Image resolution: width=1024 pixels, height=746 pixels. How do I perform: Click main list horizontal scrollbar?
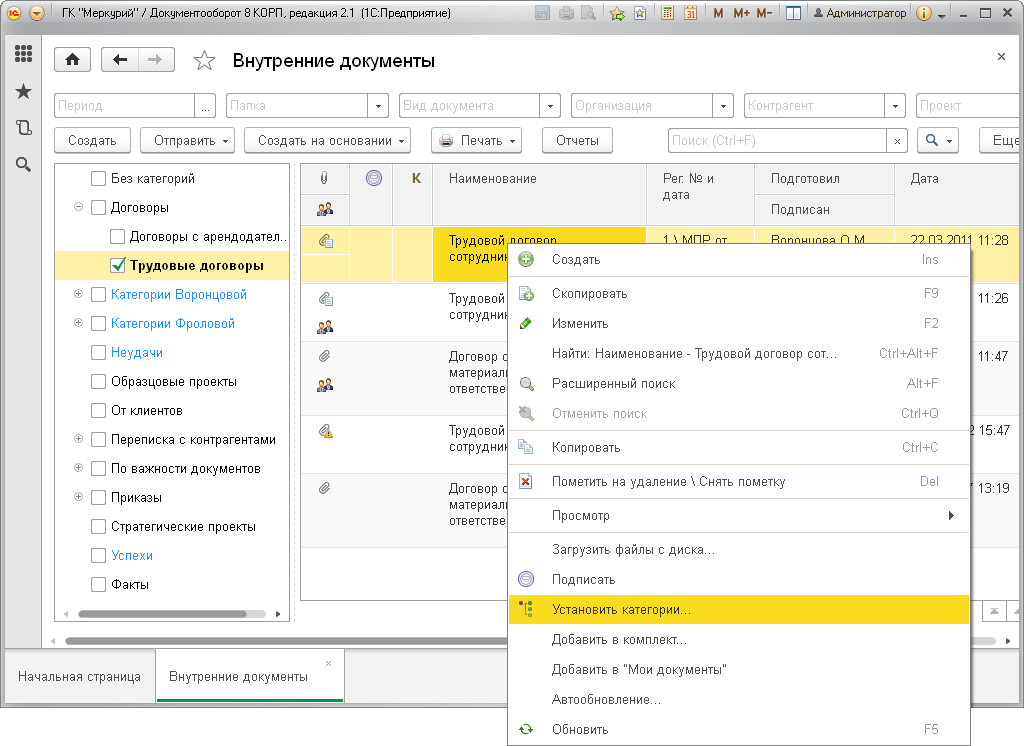click(285, 641)
